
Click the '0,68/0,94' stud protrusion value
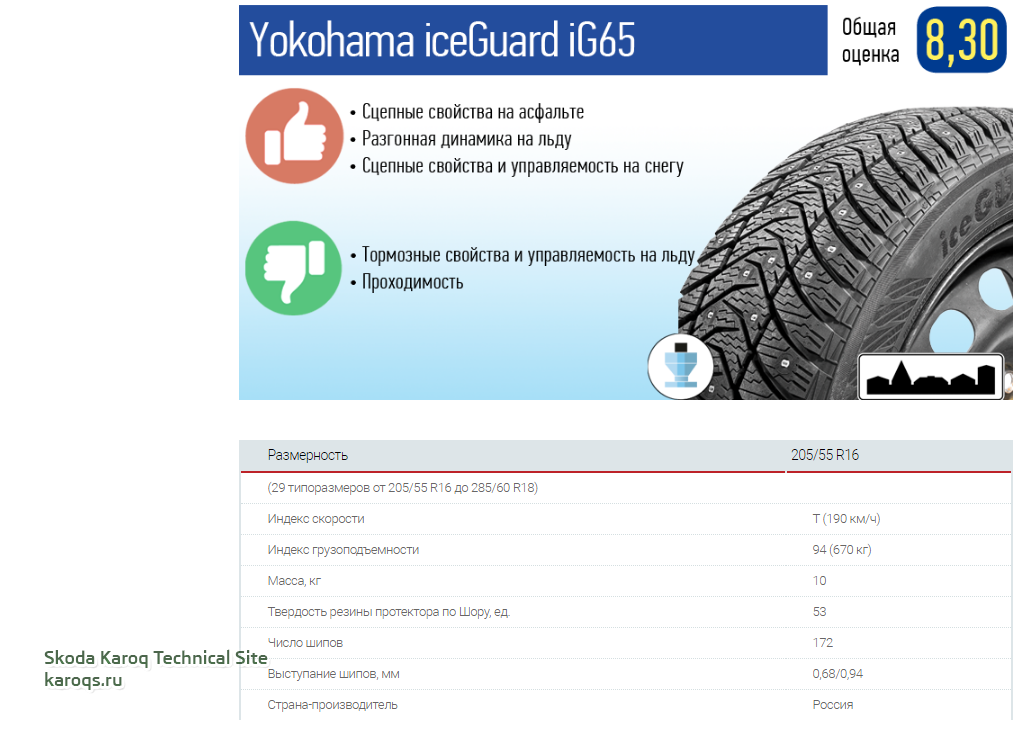click(x=838, y=674)
